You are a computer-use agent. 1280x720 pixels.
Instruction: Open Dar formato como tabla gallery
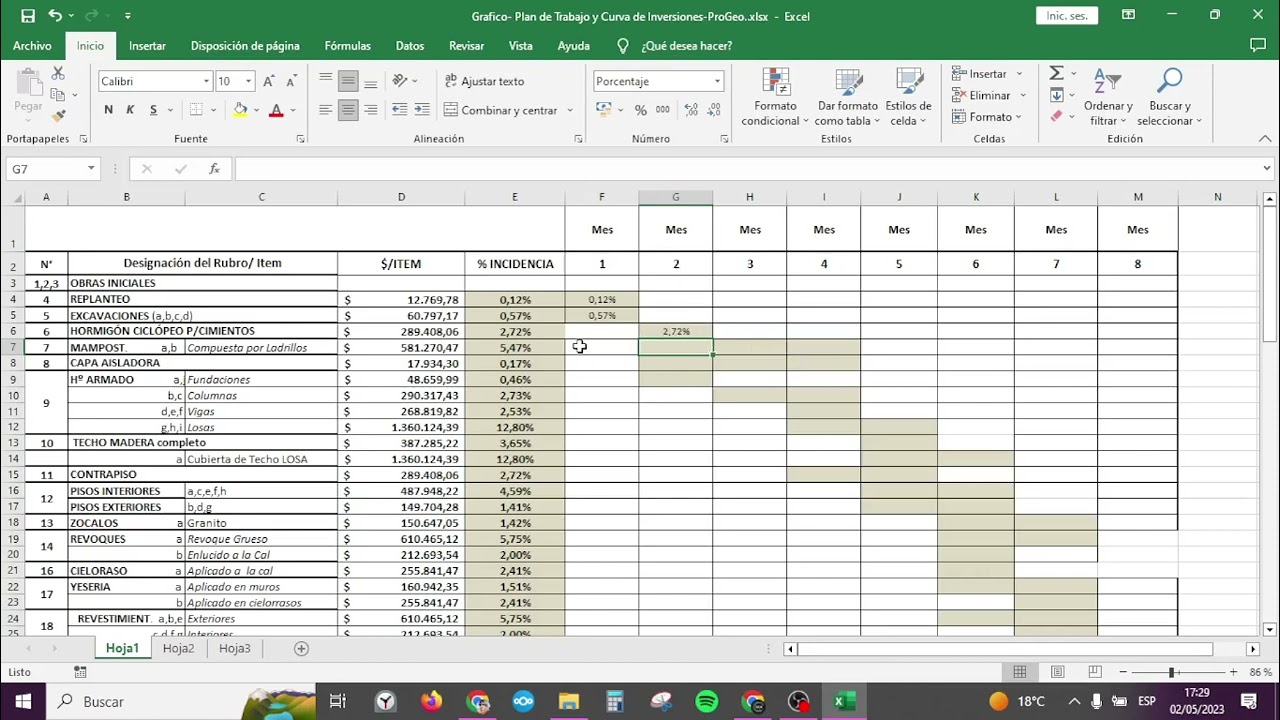(848, 97)
